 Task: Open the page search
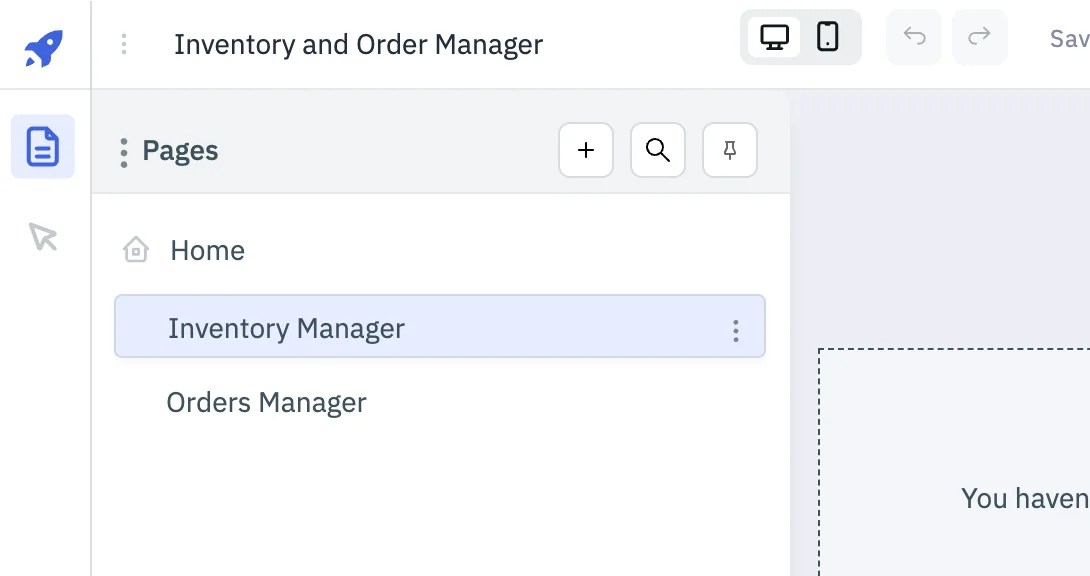tap(657, 150)
